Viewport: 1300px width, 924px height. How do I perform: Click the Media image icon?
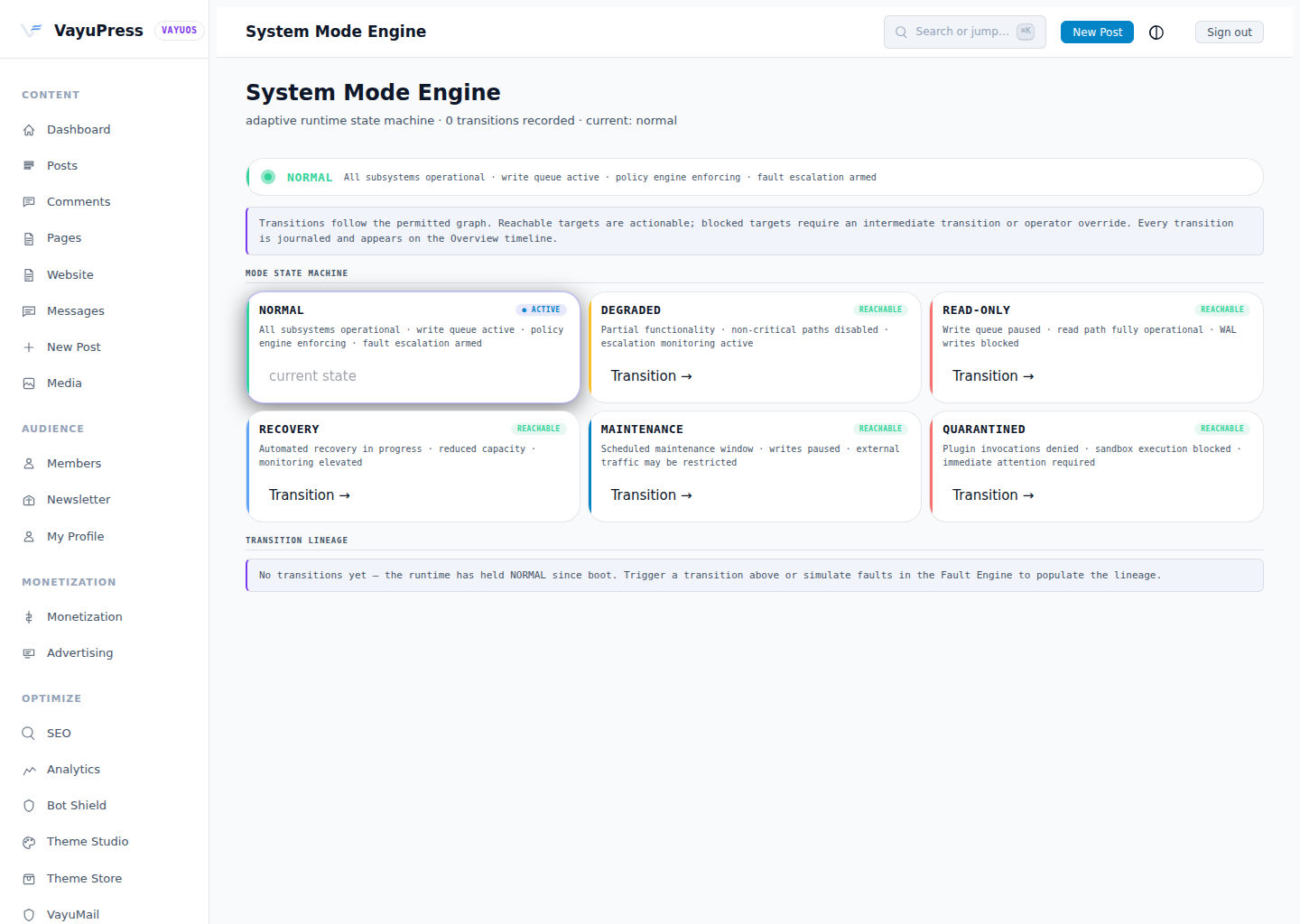point(29,383)
